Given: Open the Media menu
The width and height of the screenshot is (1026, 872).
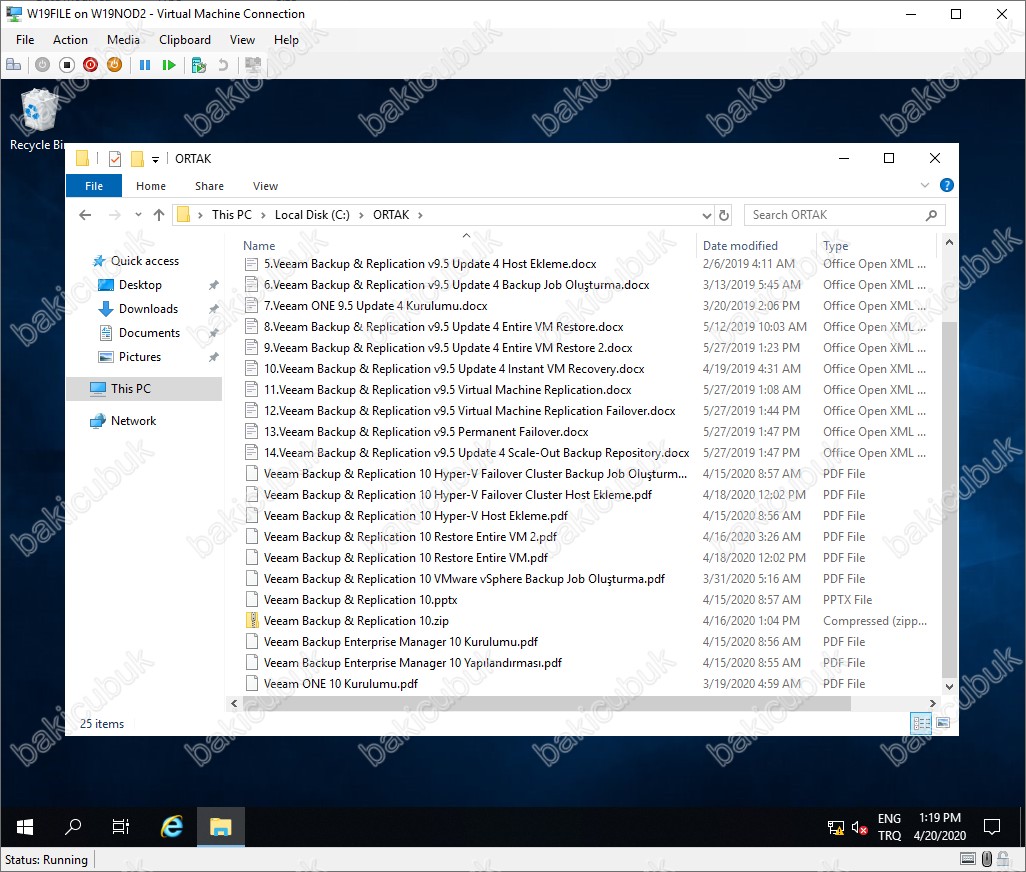Looking at the screenshot, I should [123, 40].
